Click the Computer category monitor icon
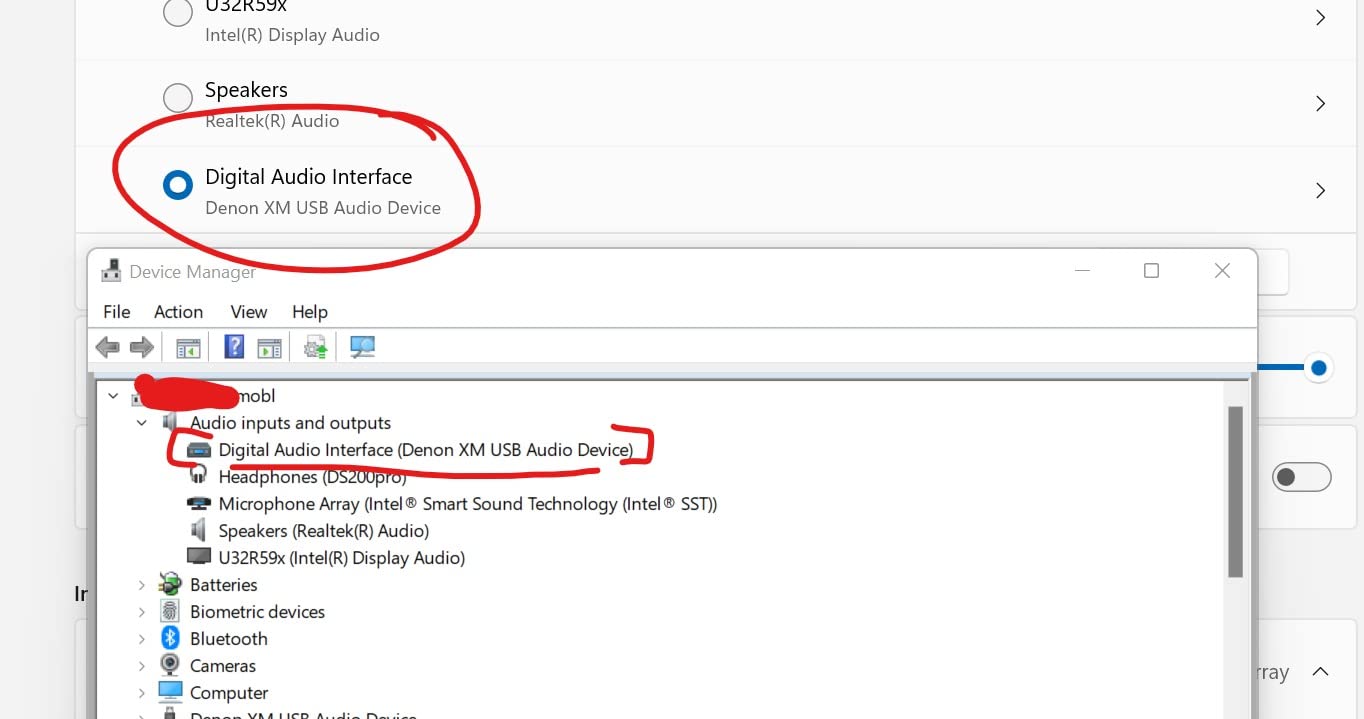 click(x=171, y=692)
